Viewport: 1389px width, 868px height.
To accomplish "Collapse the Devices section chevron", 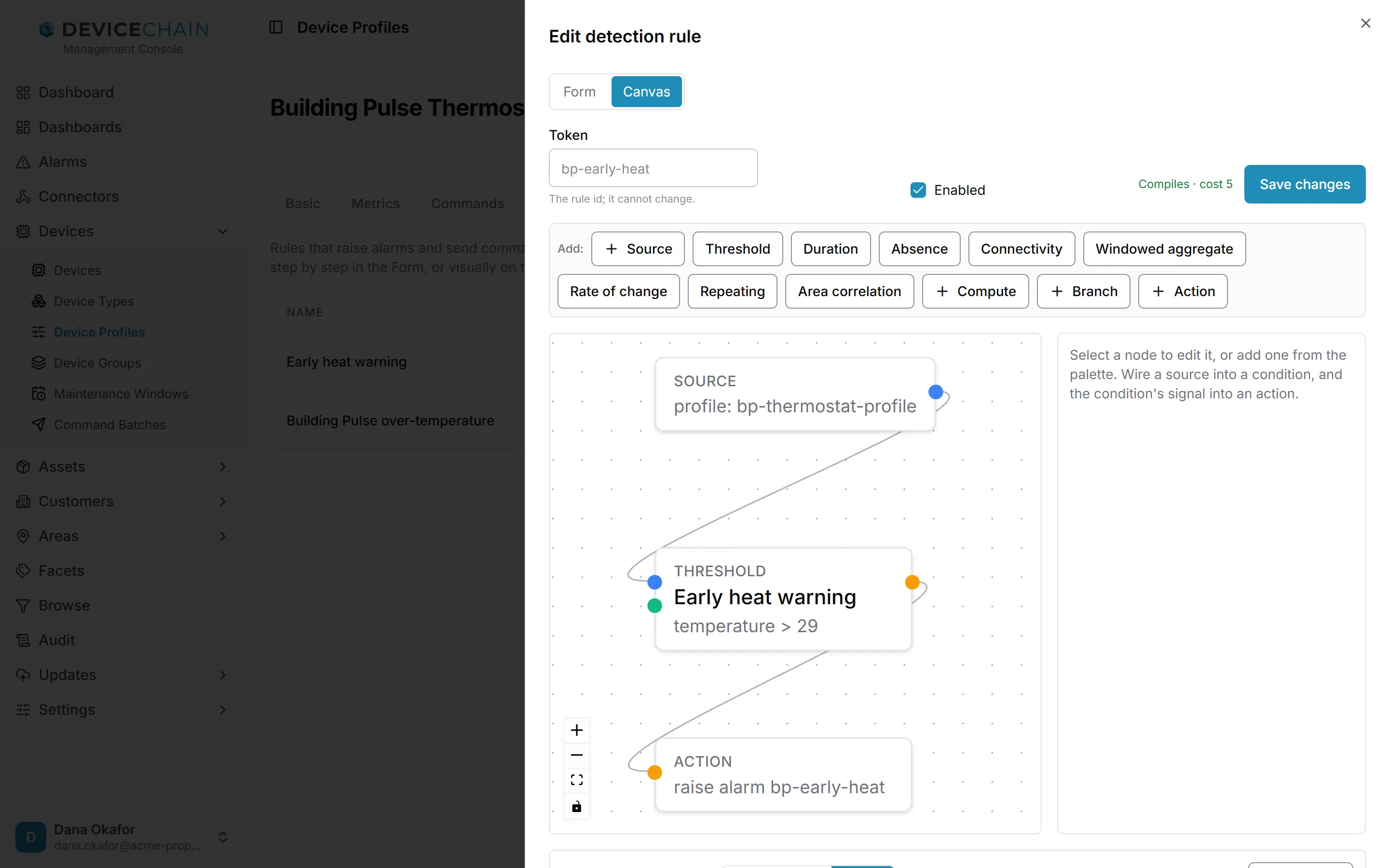I will [x=223, y=231].
